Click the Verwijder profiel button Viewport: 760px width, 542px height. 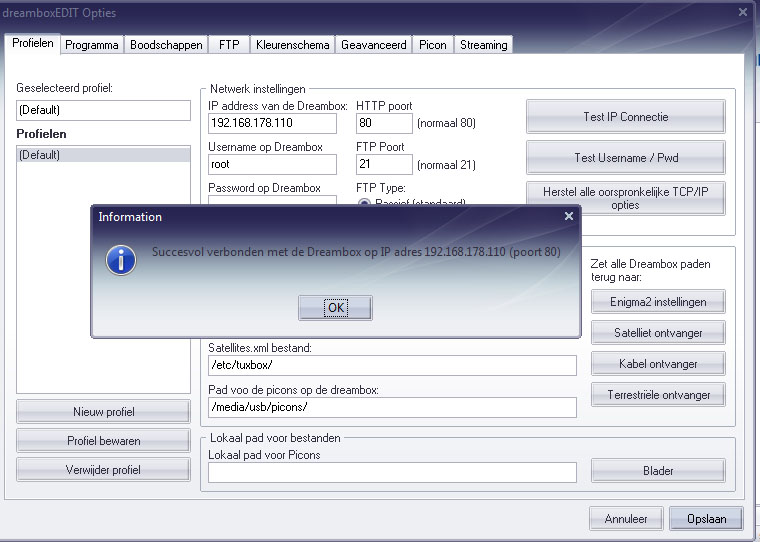[x=103, y=470]
